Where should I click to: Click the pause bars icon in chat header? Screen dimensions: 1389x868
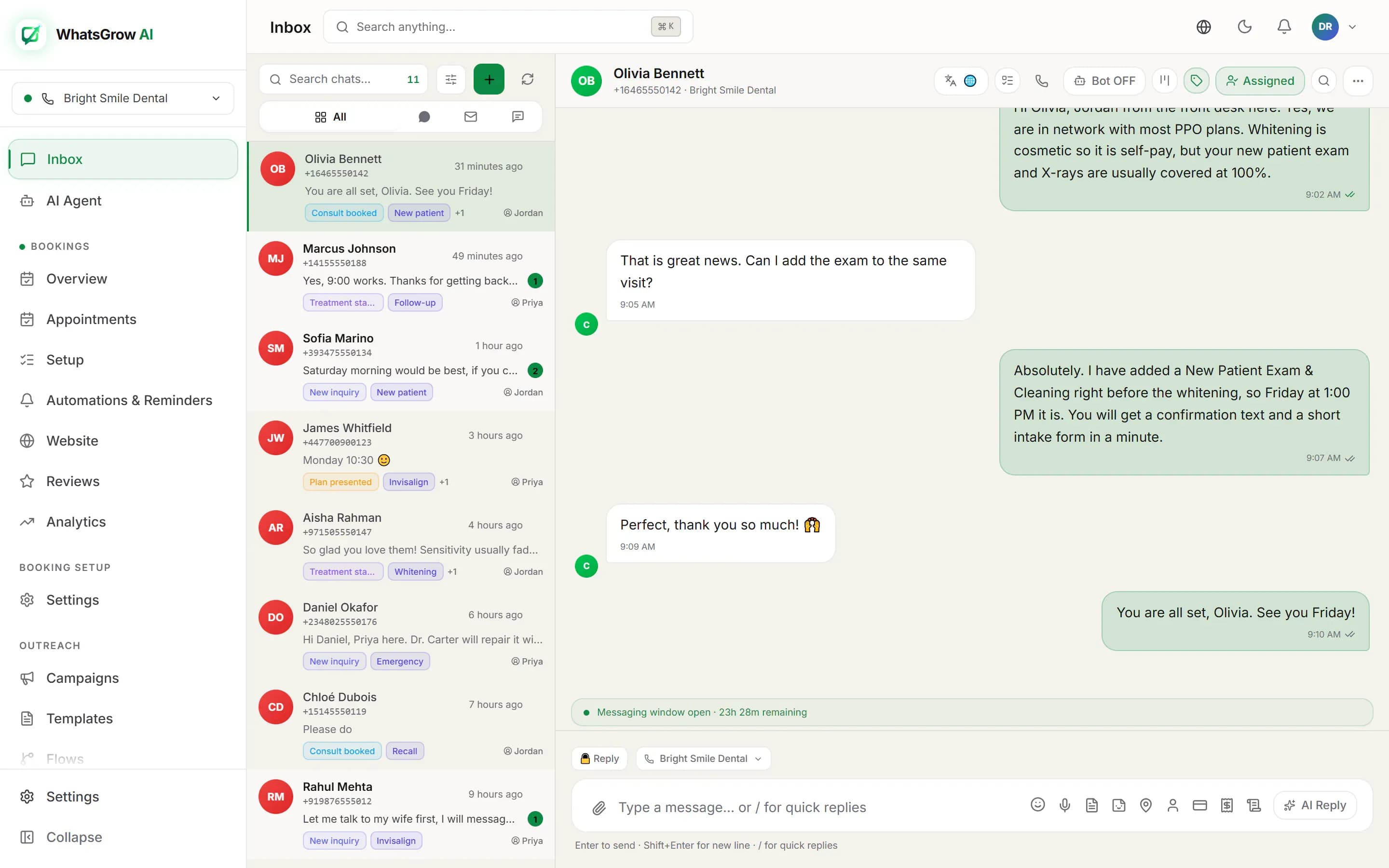[1165, 81]
